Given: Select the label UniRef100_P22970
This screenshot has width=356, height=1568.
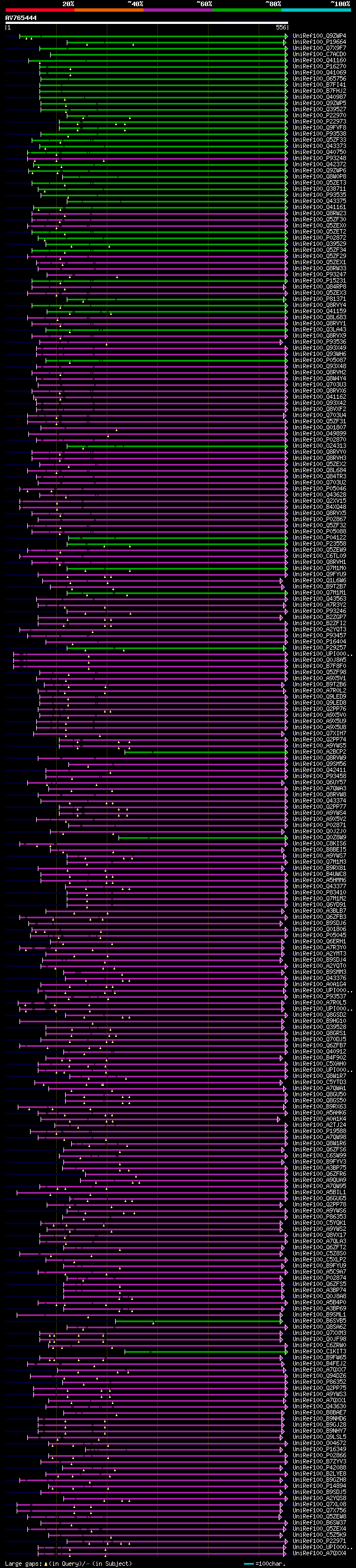Looking at the screenshot, I should click(319, 115).
